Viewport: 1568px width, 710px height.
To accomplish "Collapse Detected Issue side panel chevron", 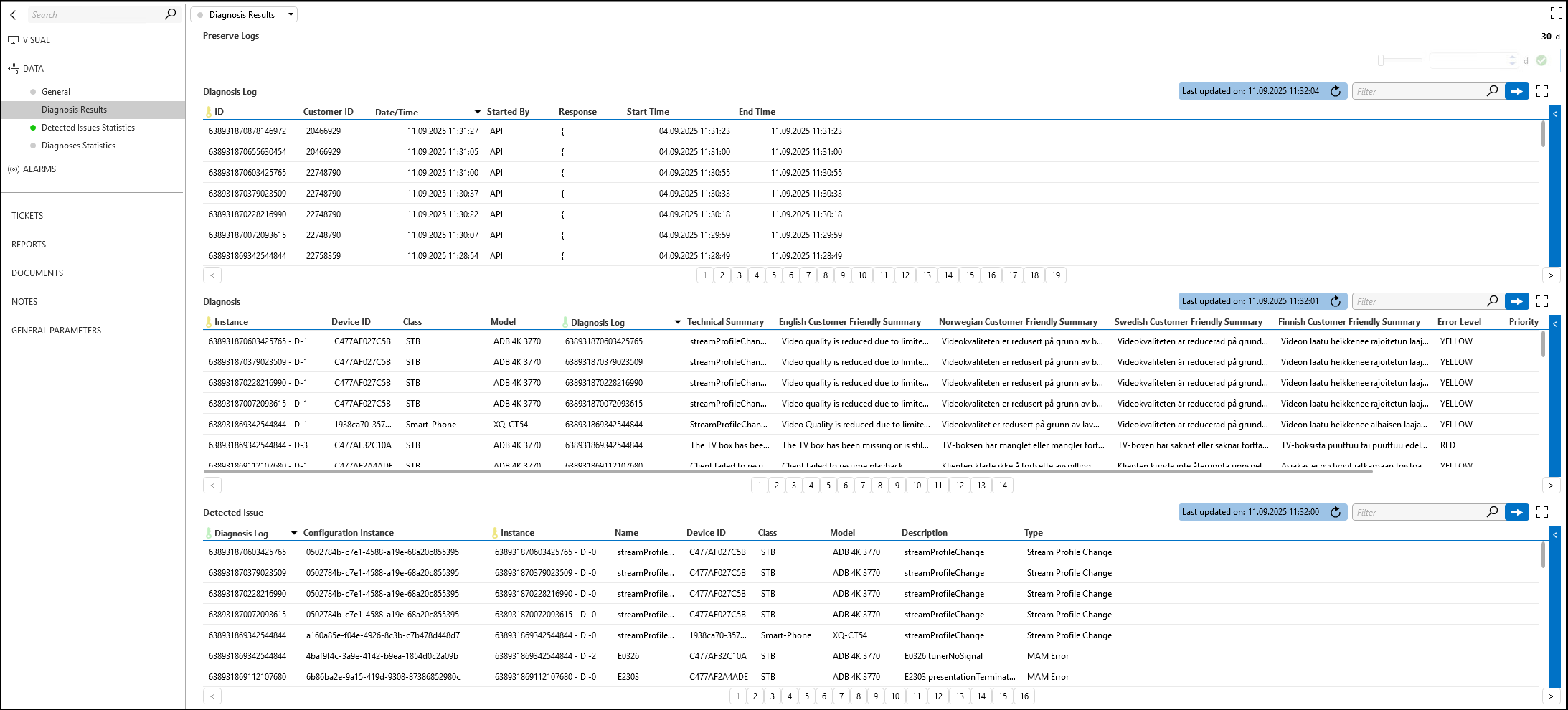I will (x=1555, y=534).
